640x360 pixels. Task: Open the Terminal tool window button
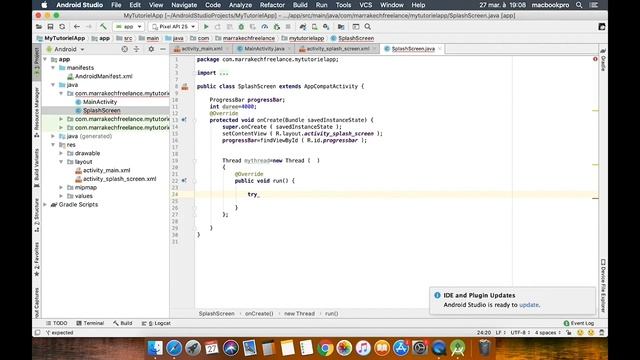pos(90,323)
